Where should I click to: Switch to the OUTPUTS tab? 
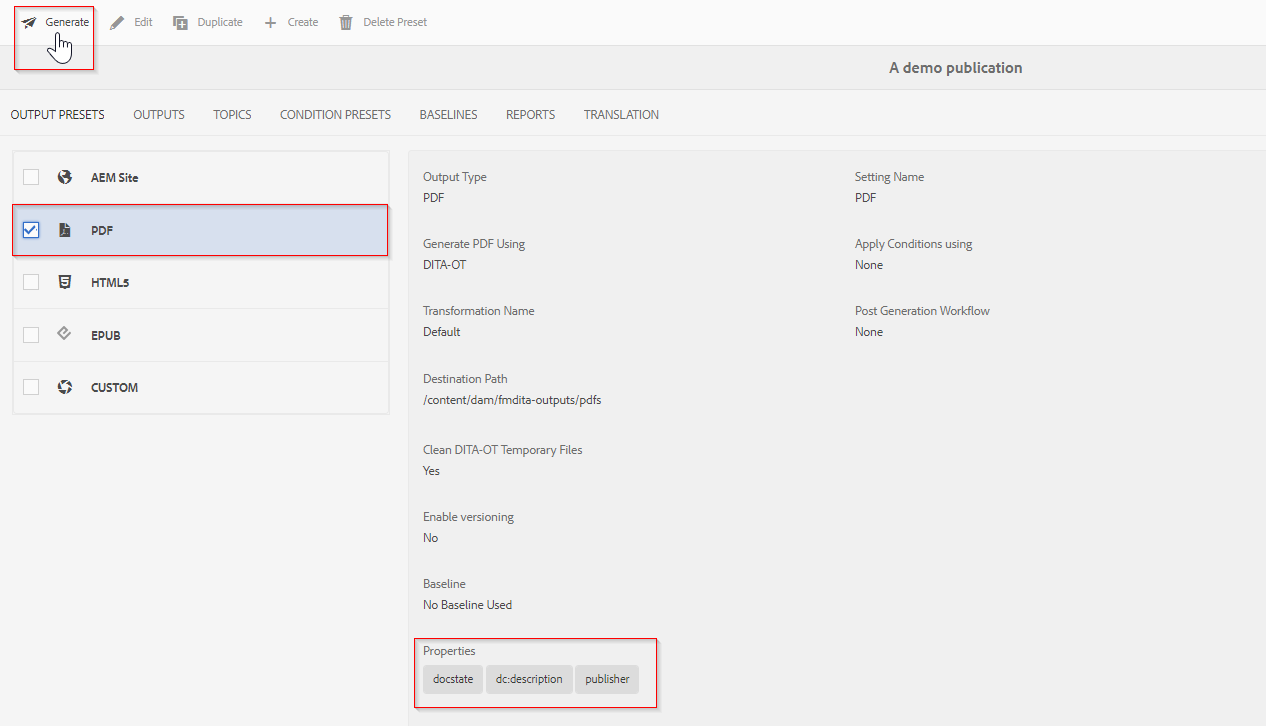tap(158, 114)
